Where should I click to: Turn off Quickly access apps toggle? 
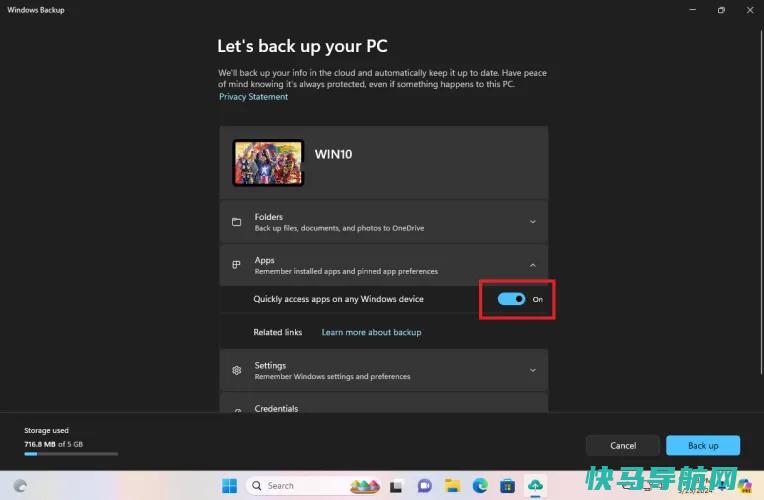point(511,299)
